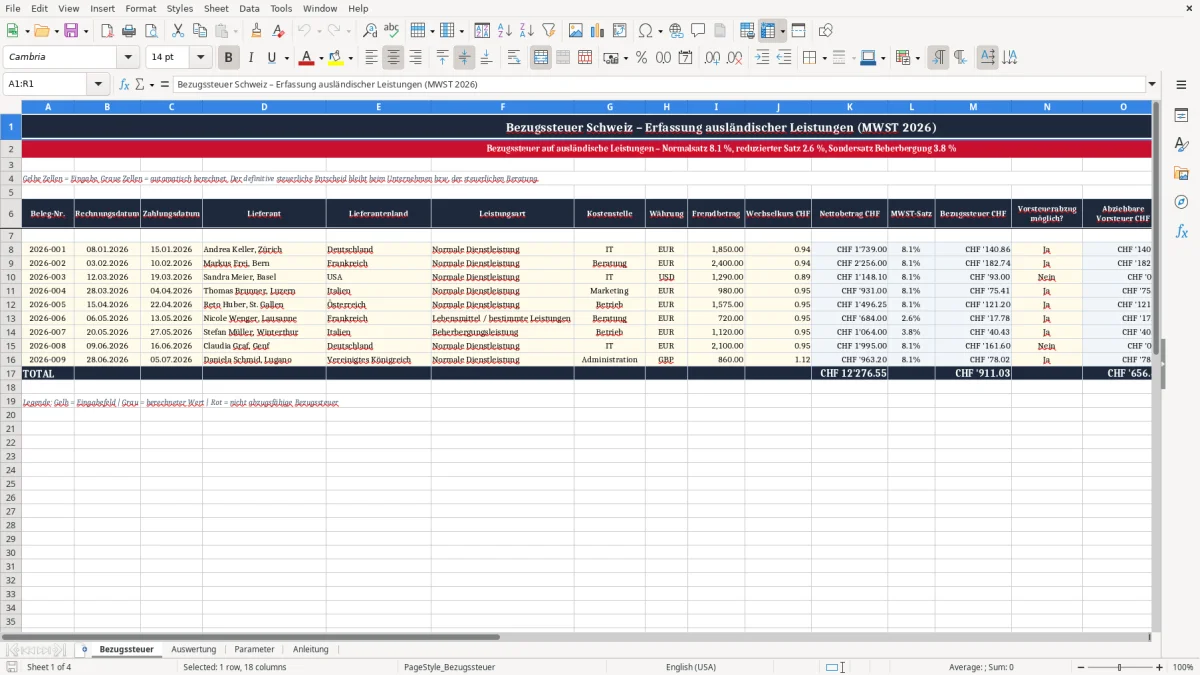The image size is (1200, 675).
Task: Open the Borders dropdown arrow
Action: point(824,58)
